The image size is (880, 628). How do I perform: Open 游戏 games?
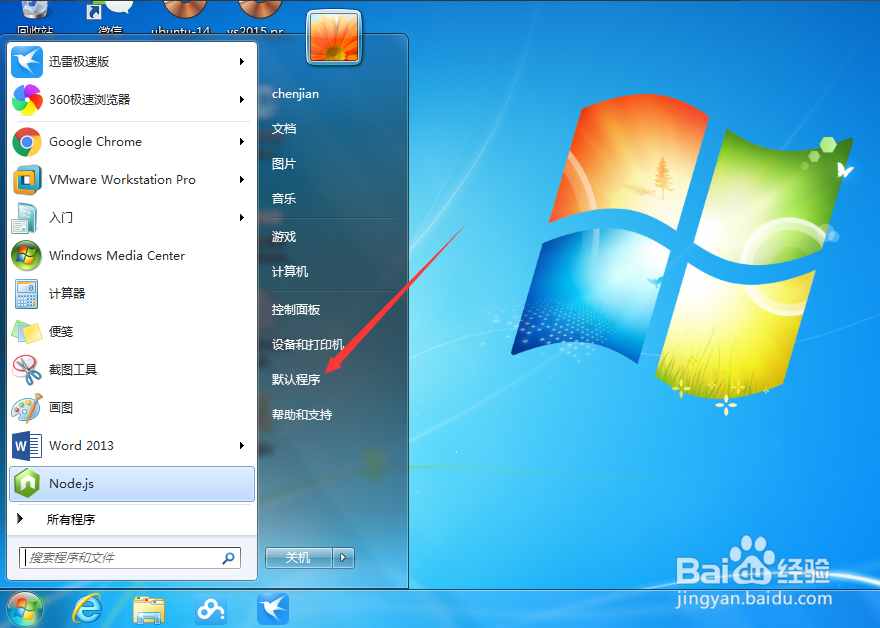click(x=284, y=237)
